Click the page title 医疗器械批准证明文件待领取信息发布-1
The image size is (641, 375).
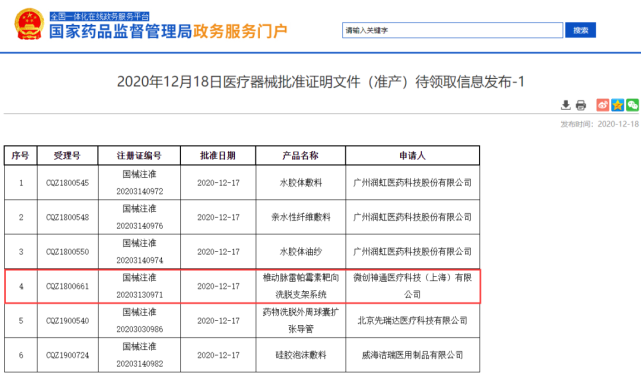(x=320, y=82)
